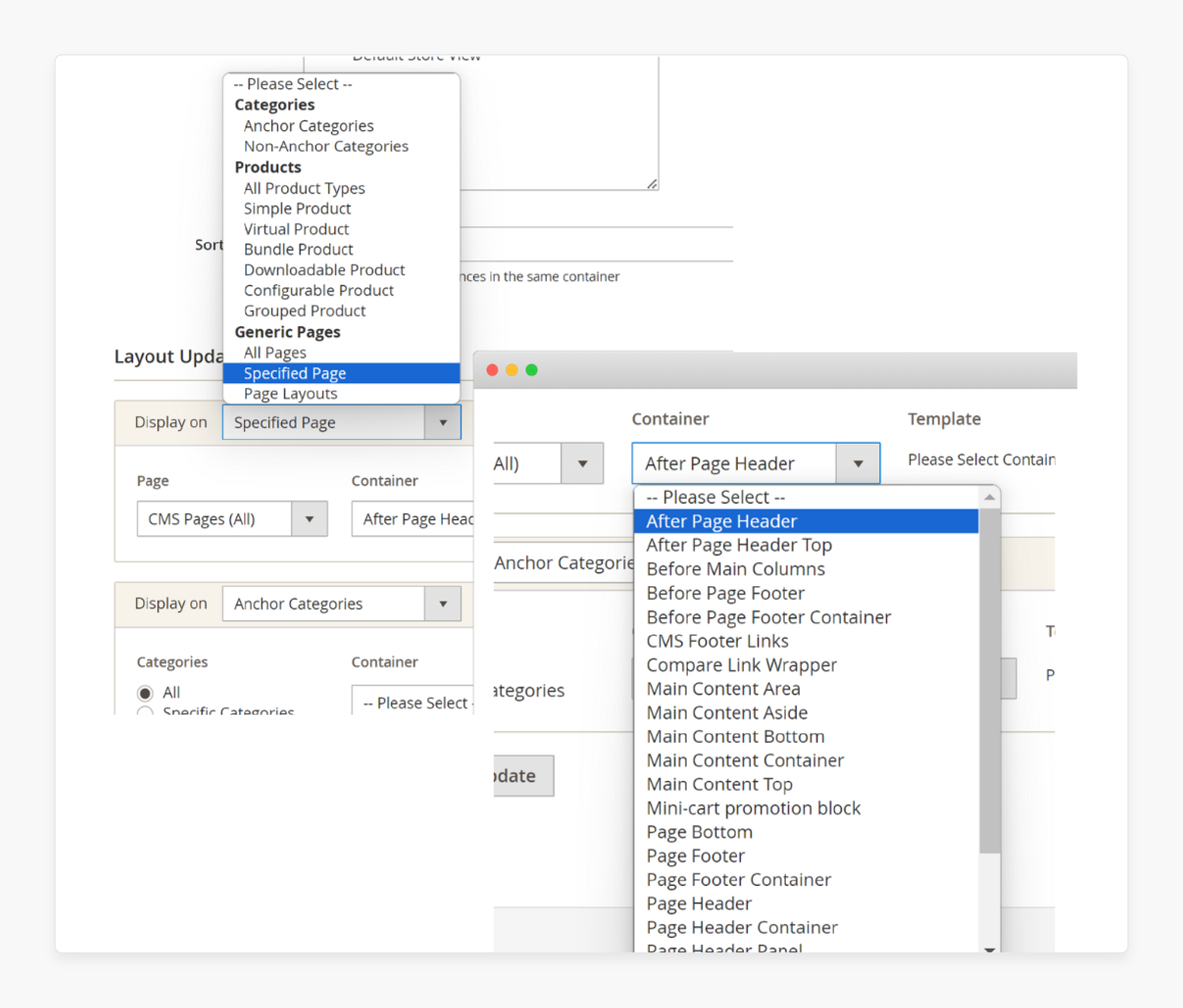
Task: Select Main Content Area container
Action: click(x=806, y=689)
